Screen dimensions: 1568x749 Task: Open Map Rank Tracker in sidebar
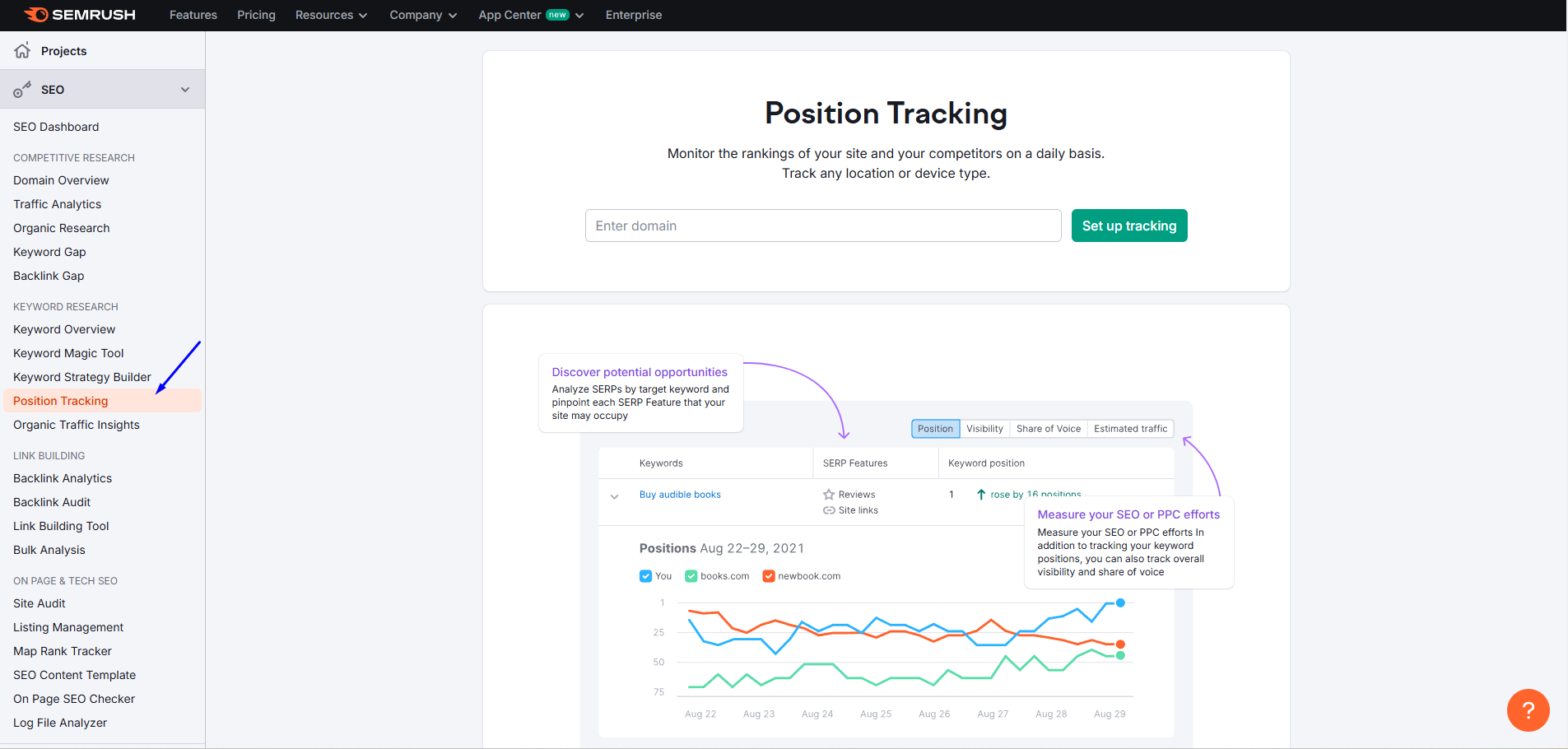[x=63, y=651]
